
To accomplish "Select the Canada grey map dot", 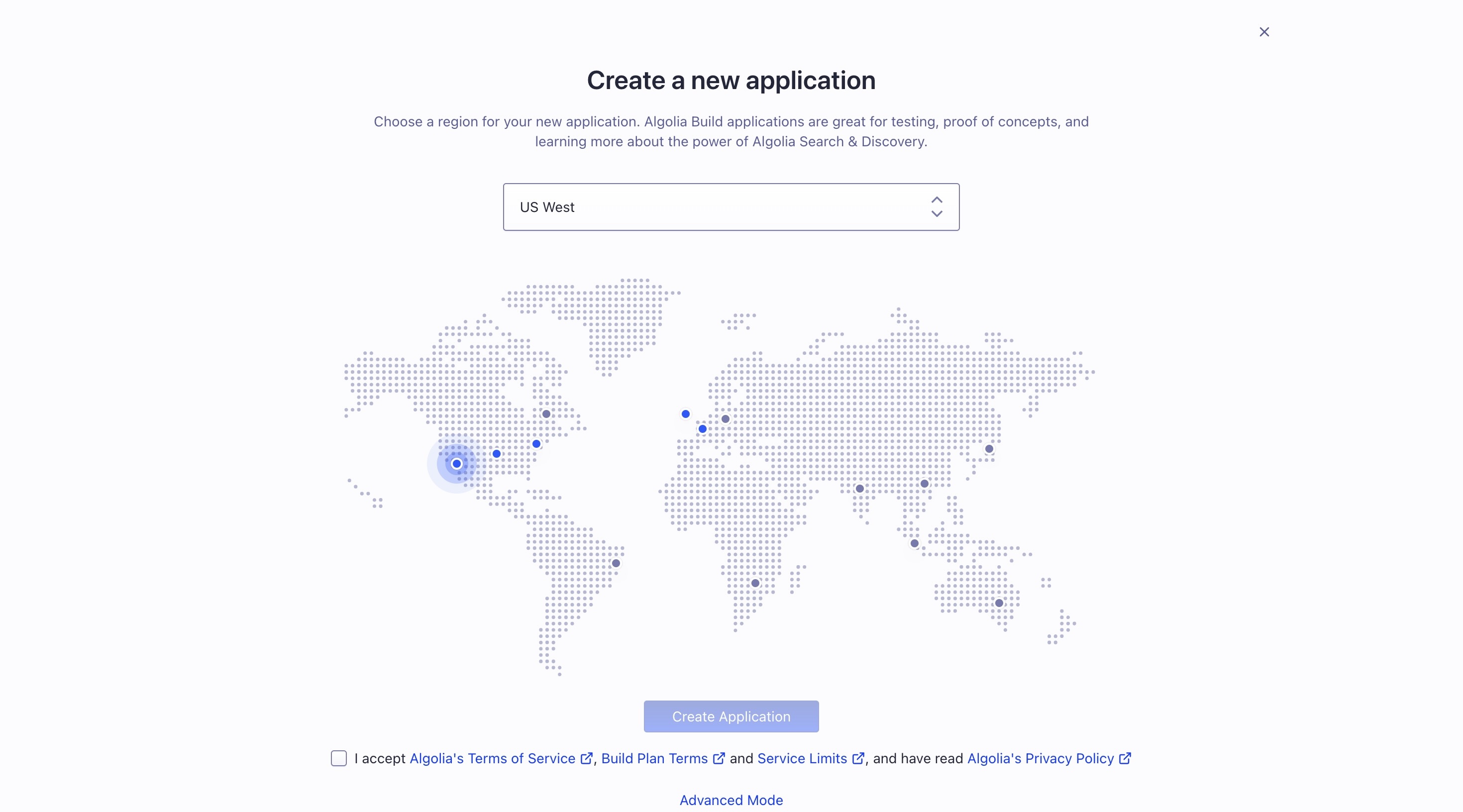I will coord(546,414).
